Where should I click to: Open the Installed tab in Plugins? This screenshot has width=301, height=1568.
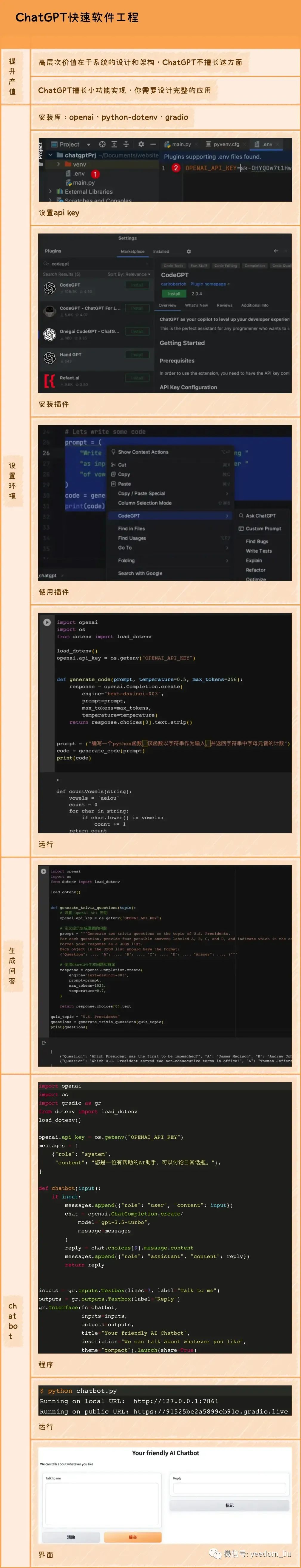[161, 251]
